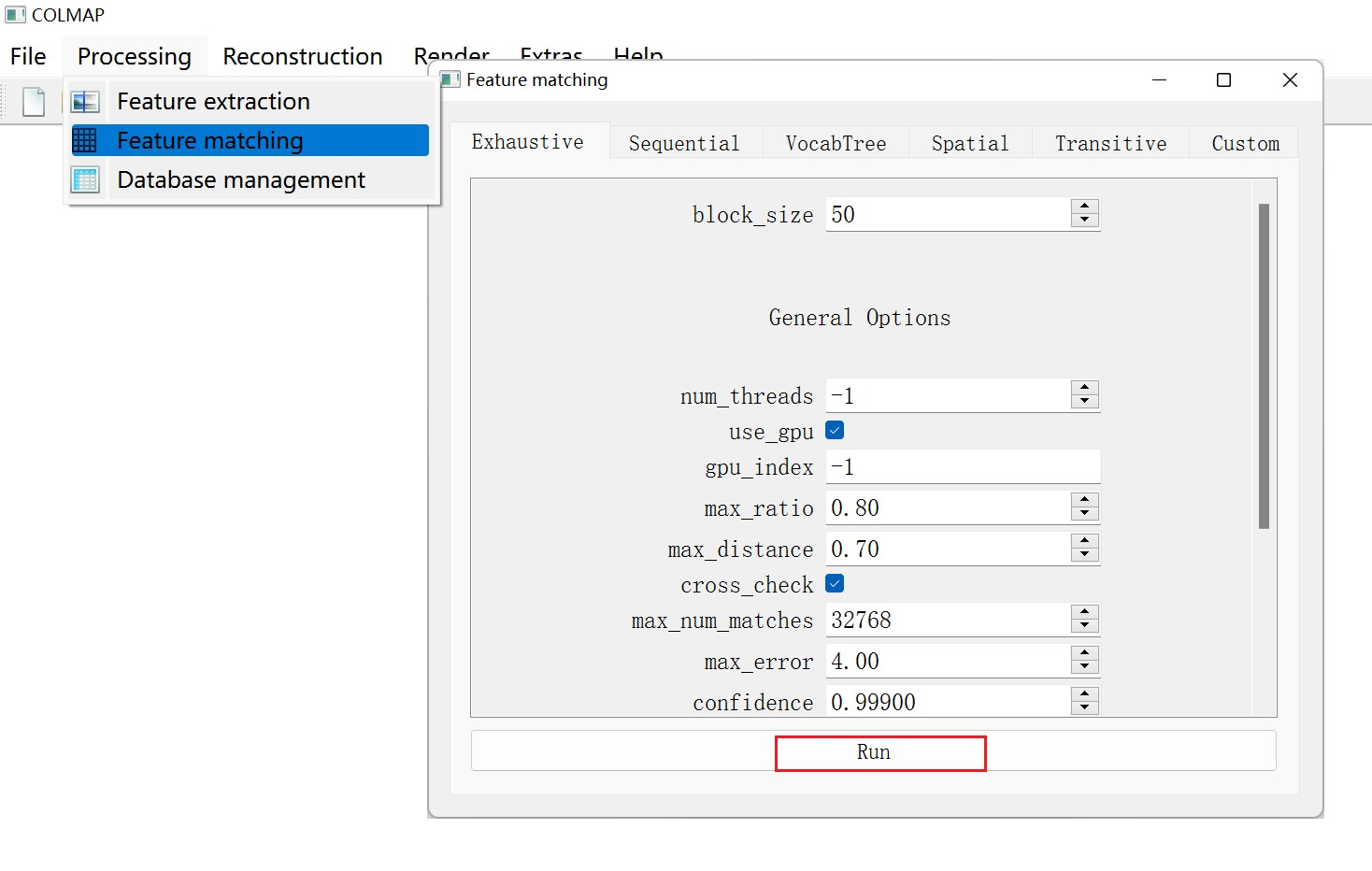Increase max_ratio with the up arrow
1372x871 pixels.
1085,500
